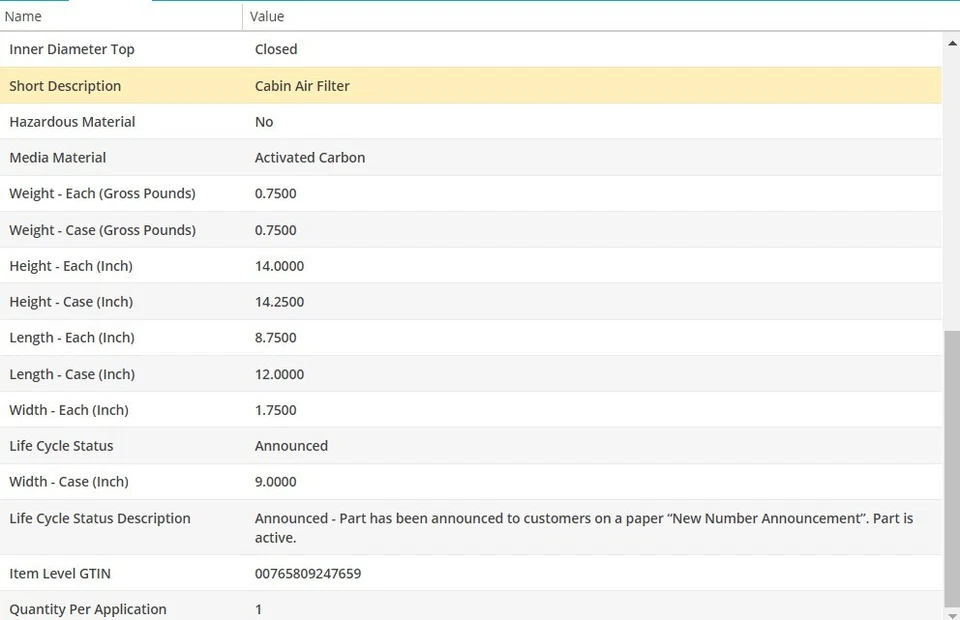Image resolution: width=960 pixels, height=620 pixels.
Task: Click the Width - Case value 9.0000
Action: click(x=276, y=482)
